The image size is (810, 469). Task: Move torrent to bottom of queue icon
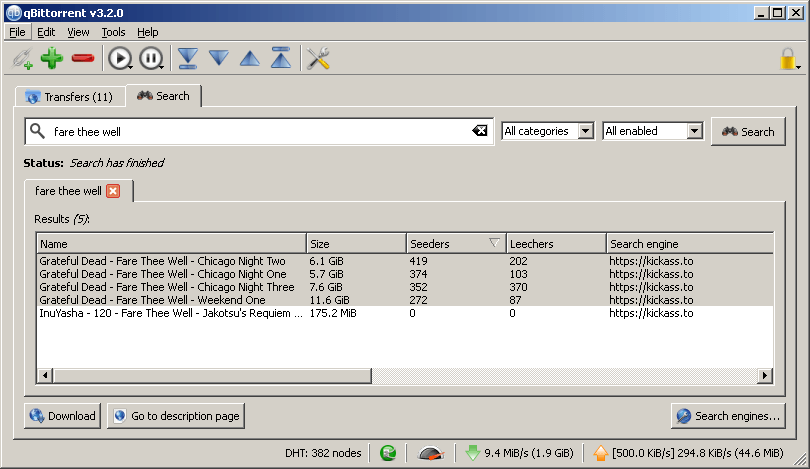(188, 58)
